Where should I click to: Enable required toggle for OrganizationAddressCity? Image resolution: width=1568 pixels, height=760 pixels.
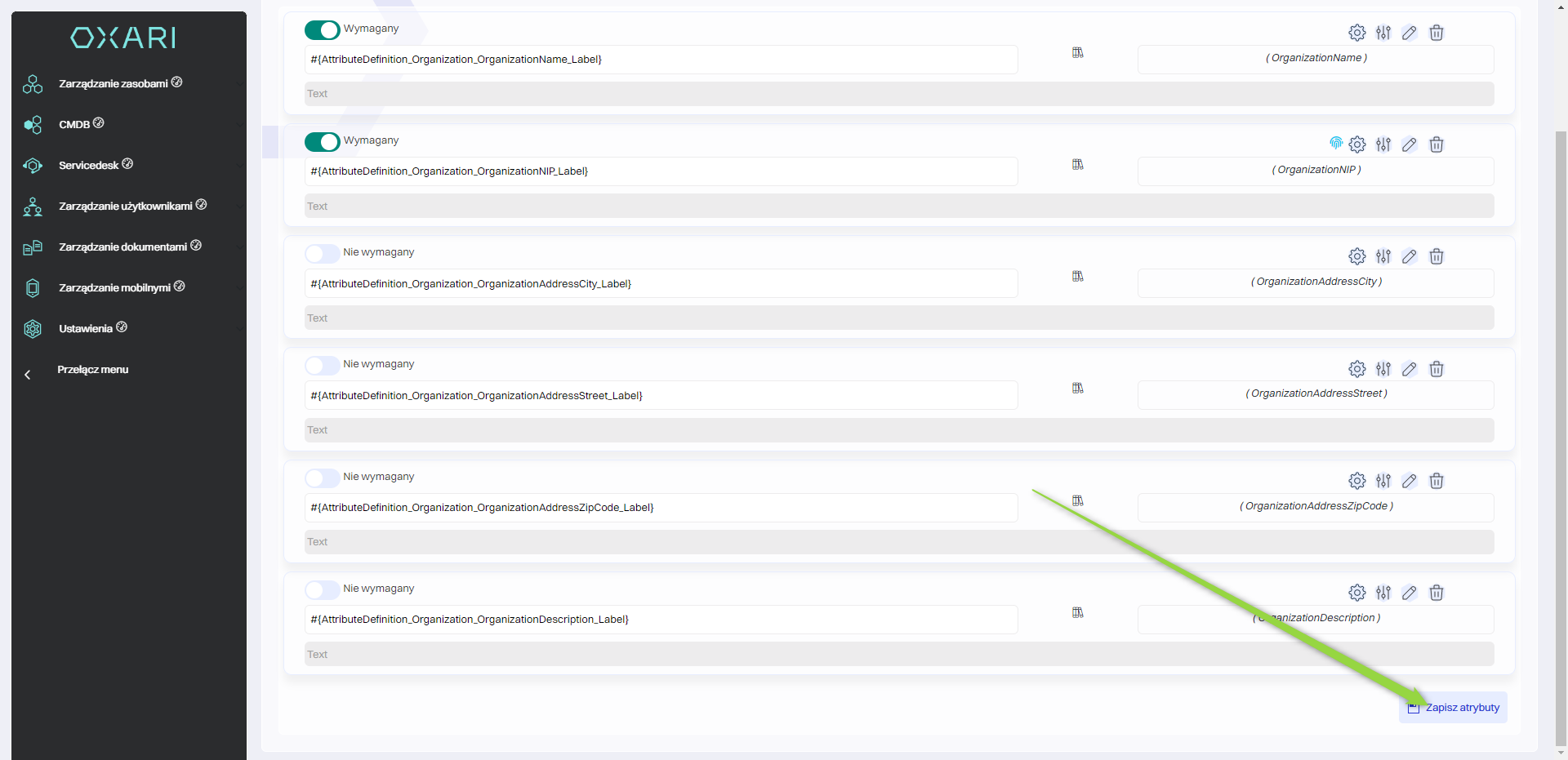322,254
